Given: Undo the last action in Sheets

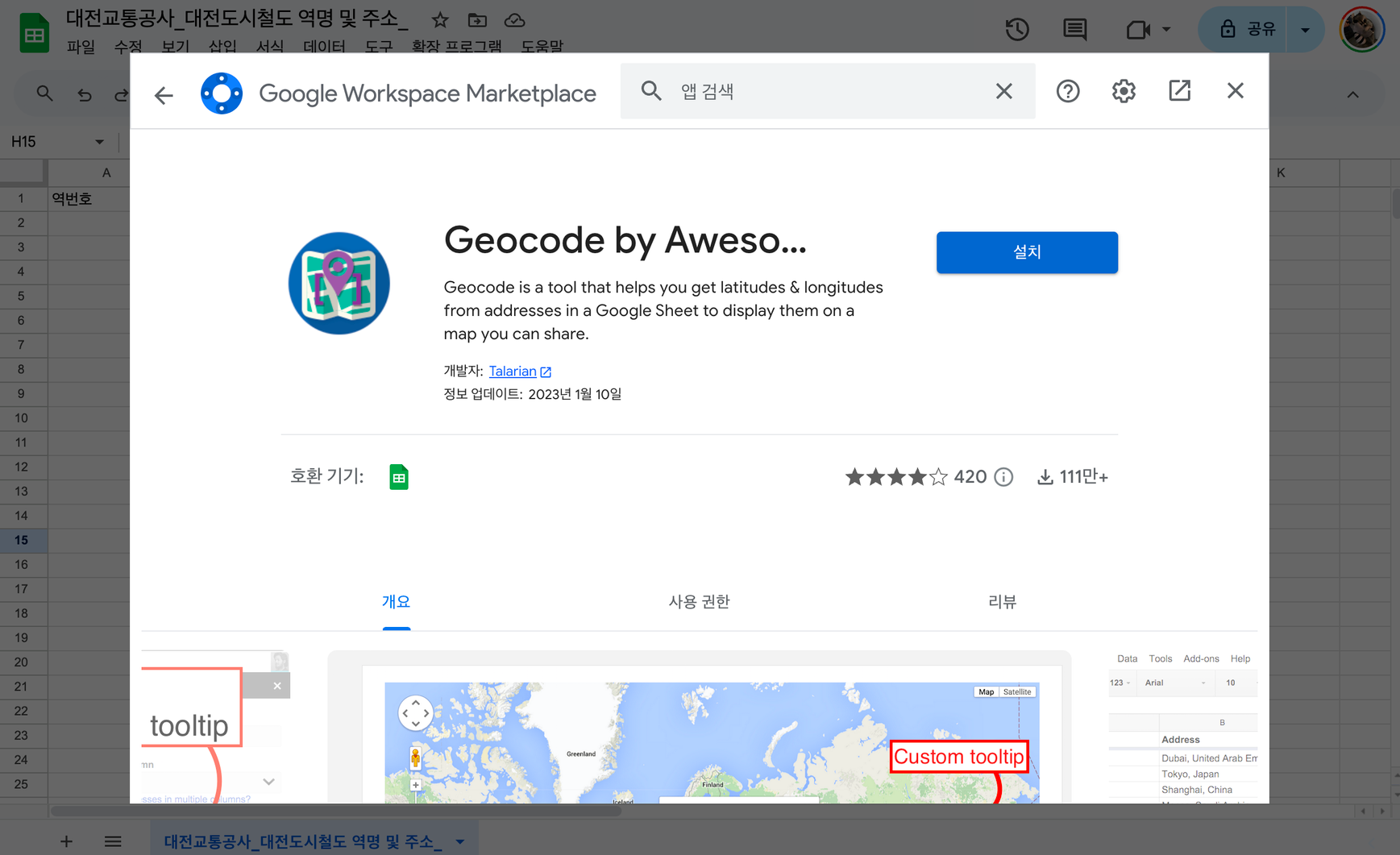Looking at the screenshot, I should click(x=84, y=95).
